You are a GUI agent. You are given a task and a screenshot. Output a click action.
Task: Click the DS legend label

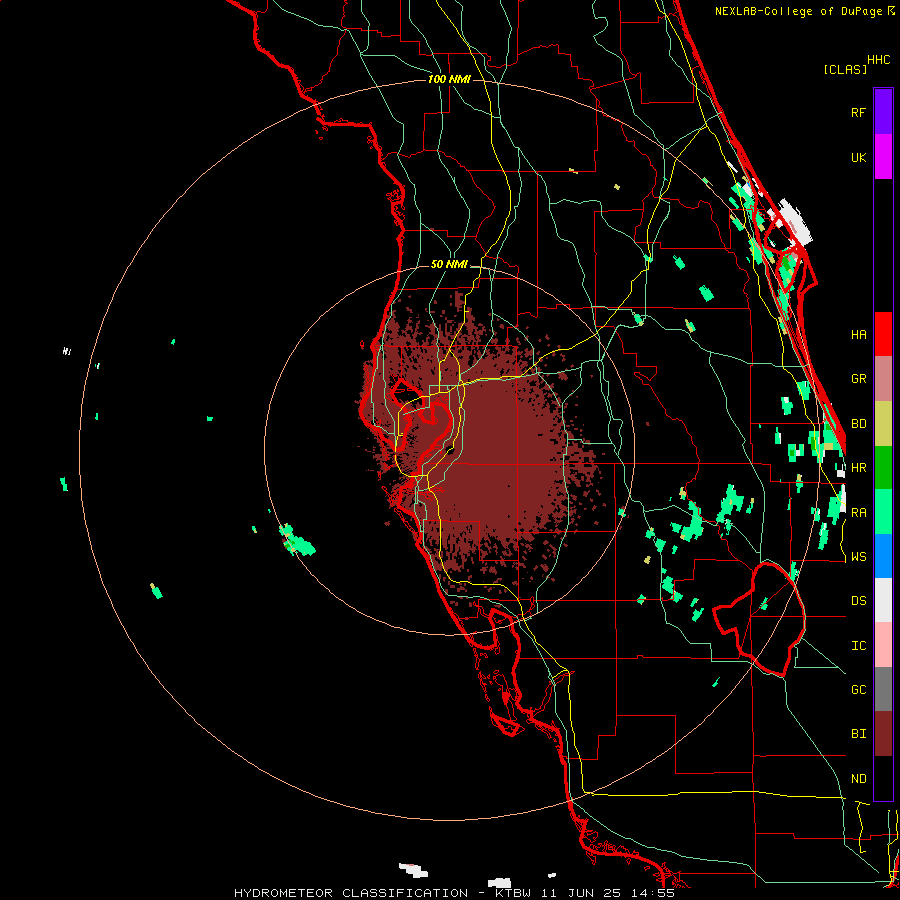[x=859, y=601]
